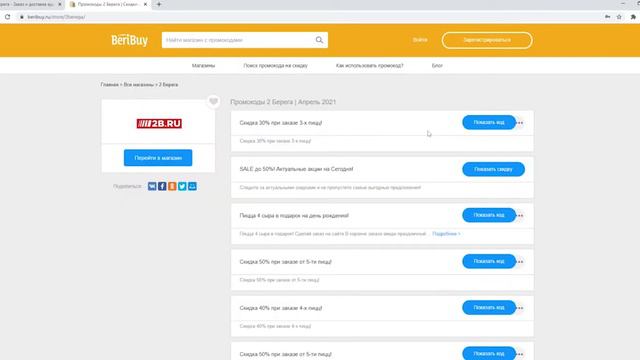The width and height of the screenshot is (640, 360).
Task: Click the Зарегистрироваться button
Action: point(487,40)
